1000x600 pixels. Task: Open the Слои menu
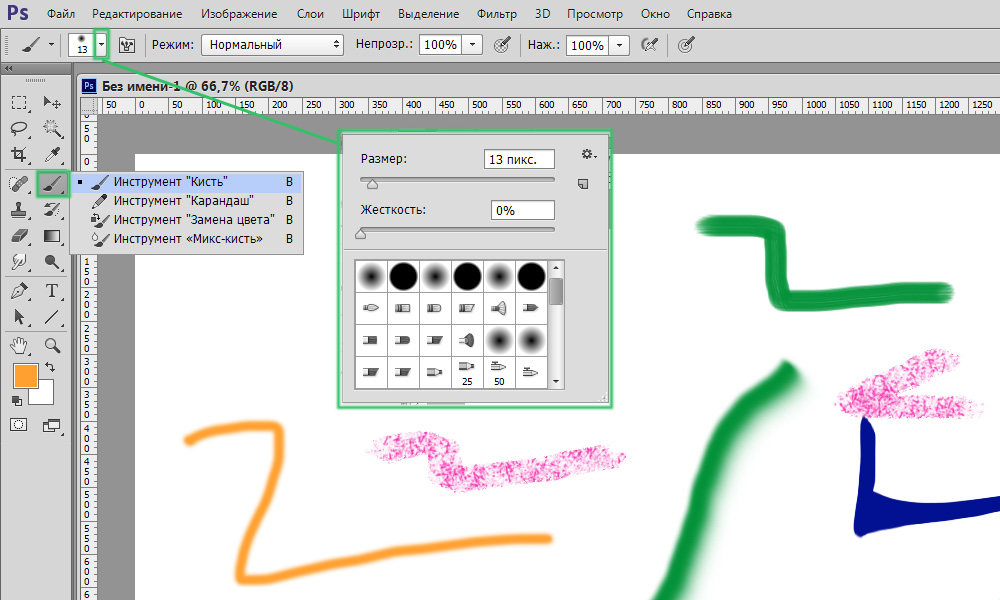click(310, 13)
